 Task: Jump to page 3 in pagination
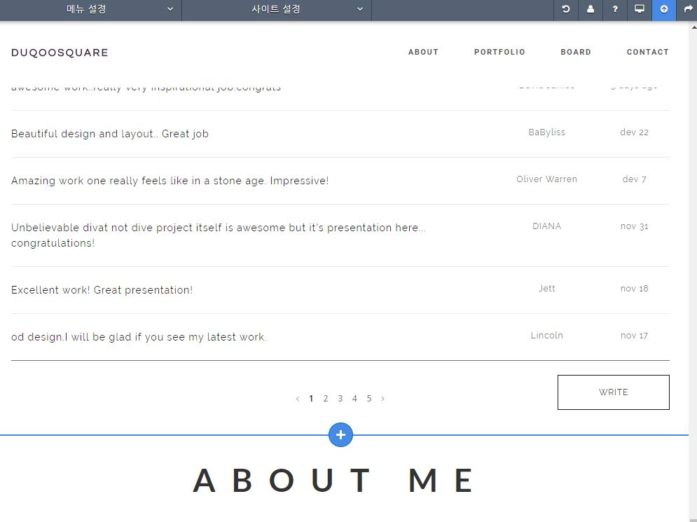coord(340,399)
